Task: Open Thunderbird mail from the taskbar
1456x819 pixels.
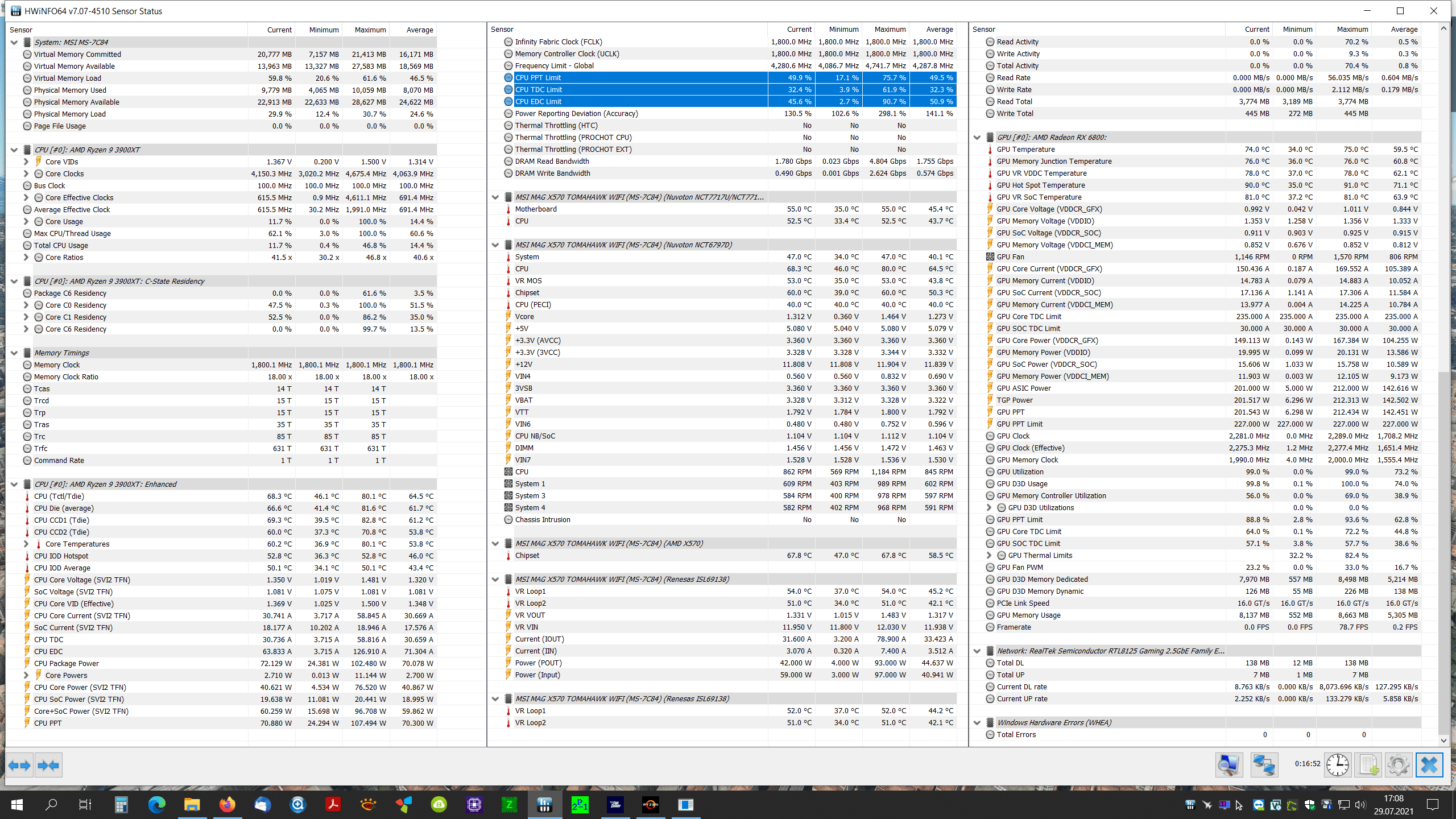Action: [262, 804]
